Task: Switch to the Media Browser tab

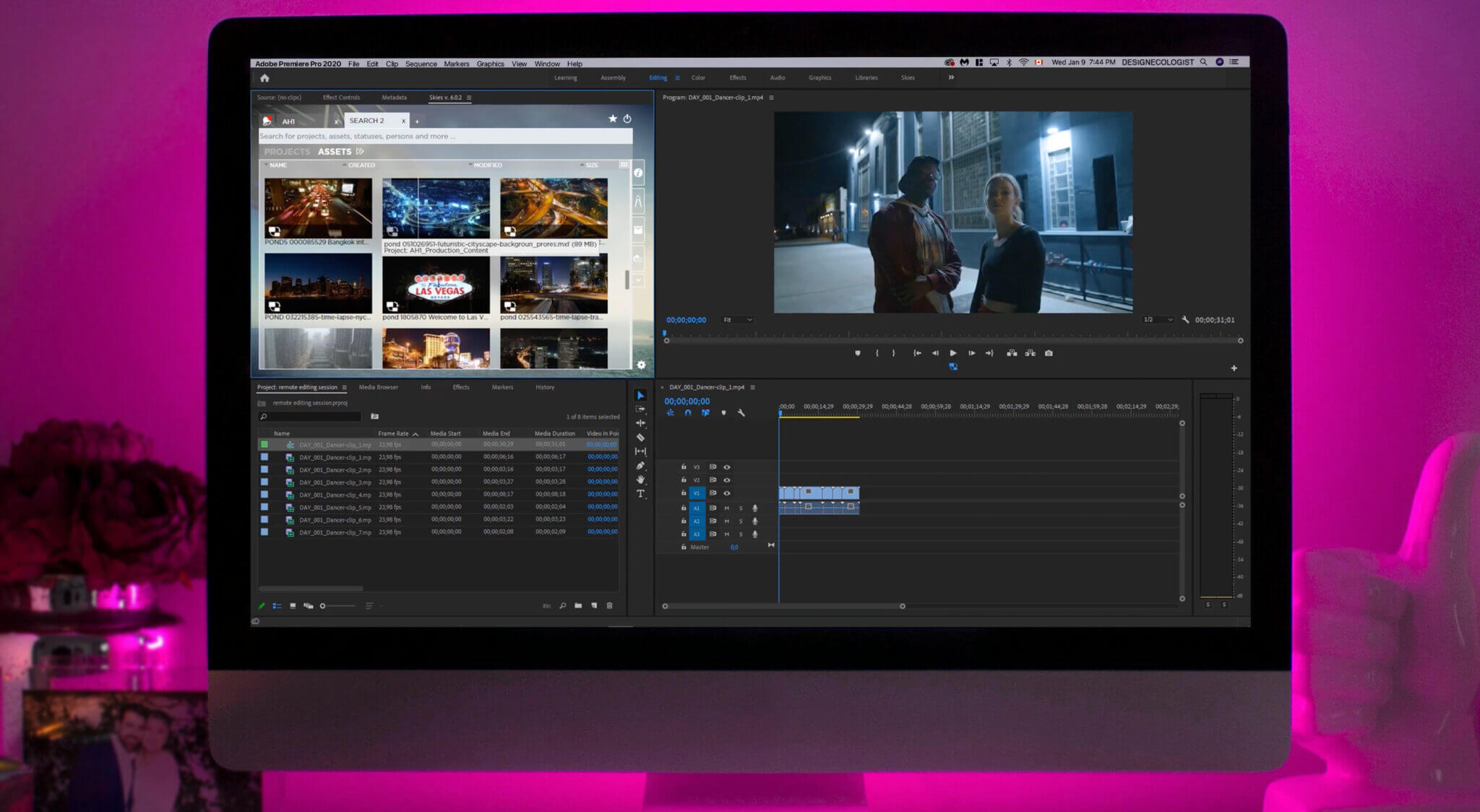Action: (378, 387)
